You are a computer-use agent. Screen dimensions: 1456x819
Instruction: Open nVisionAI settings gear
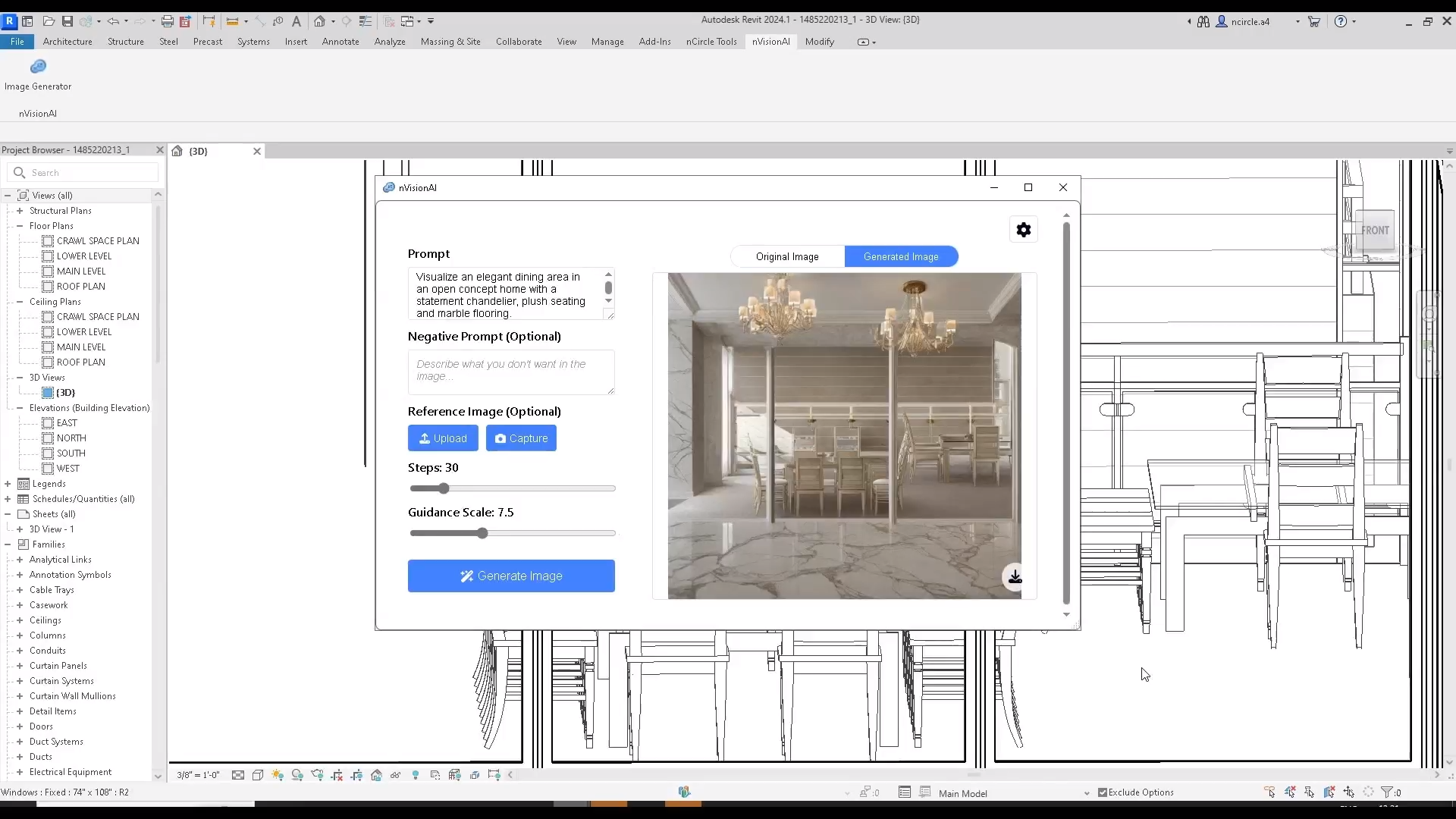1024,230
